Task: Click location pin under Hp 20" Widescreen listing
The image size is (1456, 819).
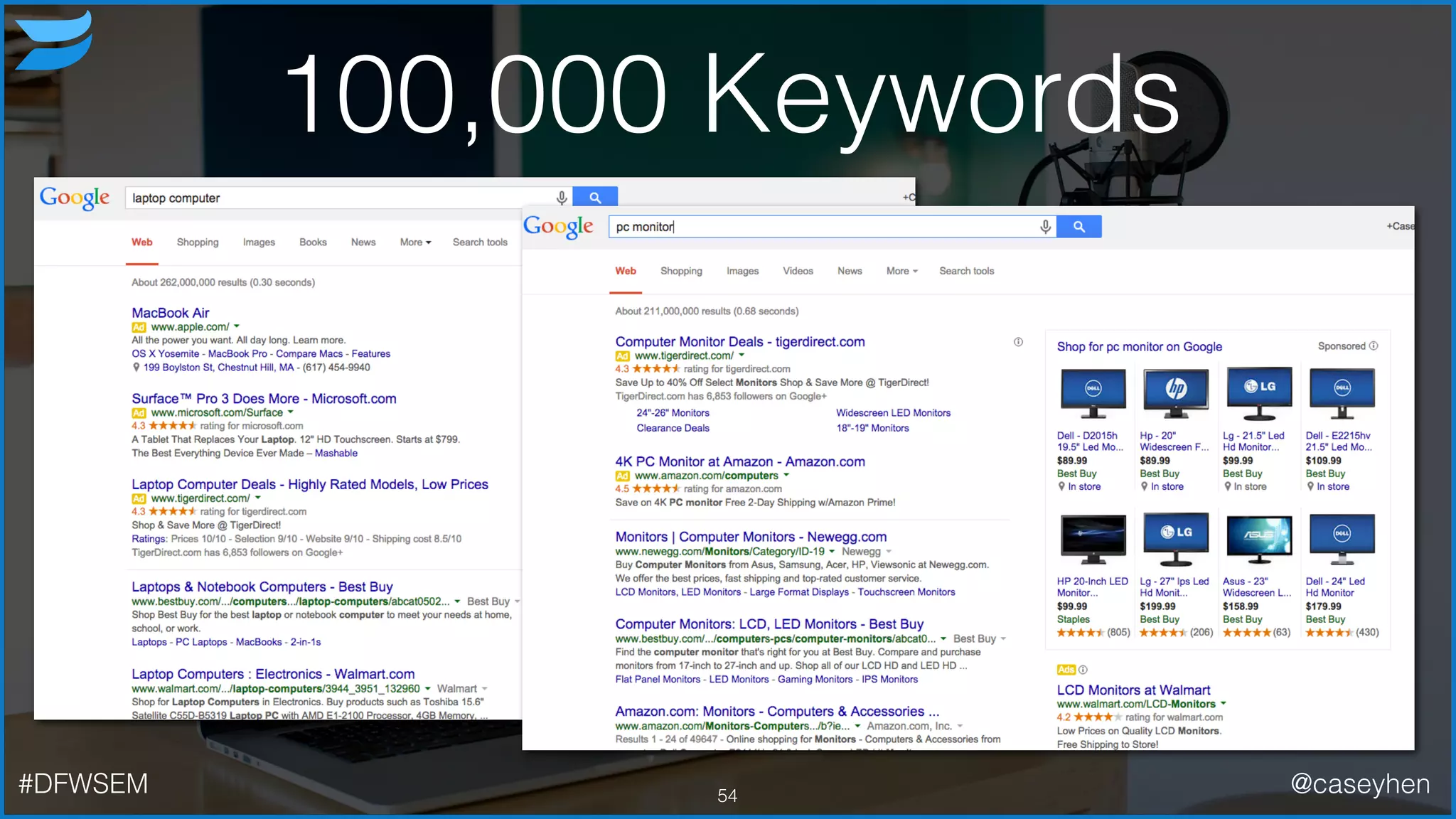Action: pos(1145,487)
